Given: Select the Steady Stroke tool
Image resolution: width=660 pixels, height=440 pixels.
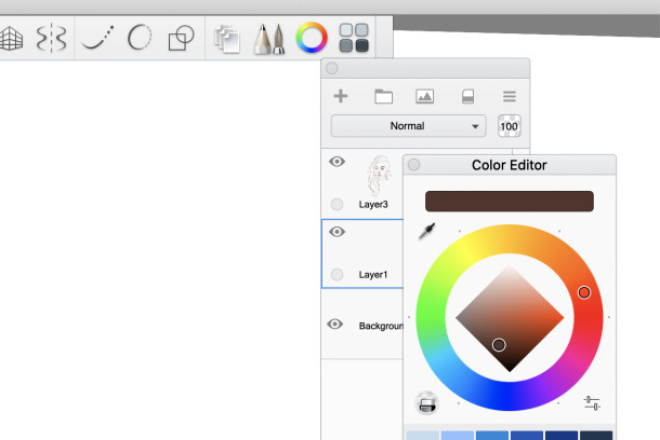Looking at the screenshot, I should 97,39.
